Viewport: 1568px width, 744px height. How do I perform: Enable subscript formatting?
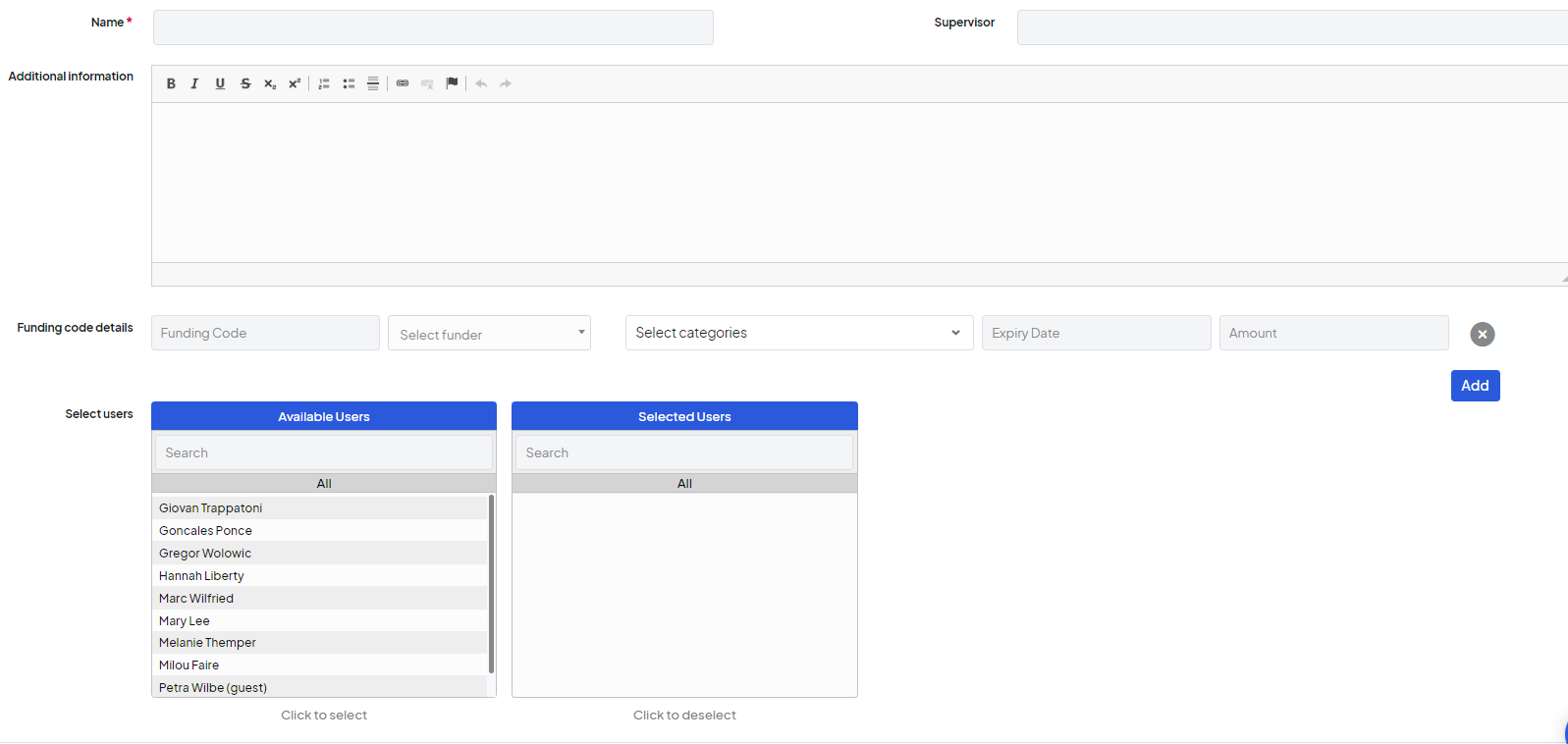tap(270, 84)
